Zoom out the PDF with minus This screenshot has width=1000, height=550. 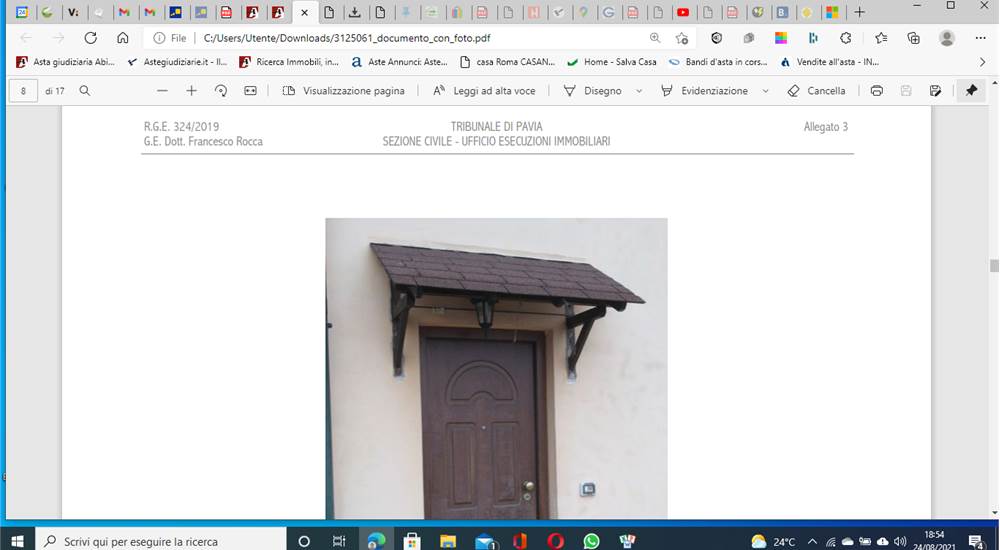(x=162, y=91)
